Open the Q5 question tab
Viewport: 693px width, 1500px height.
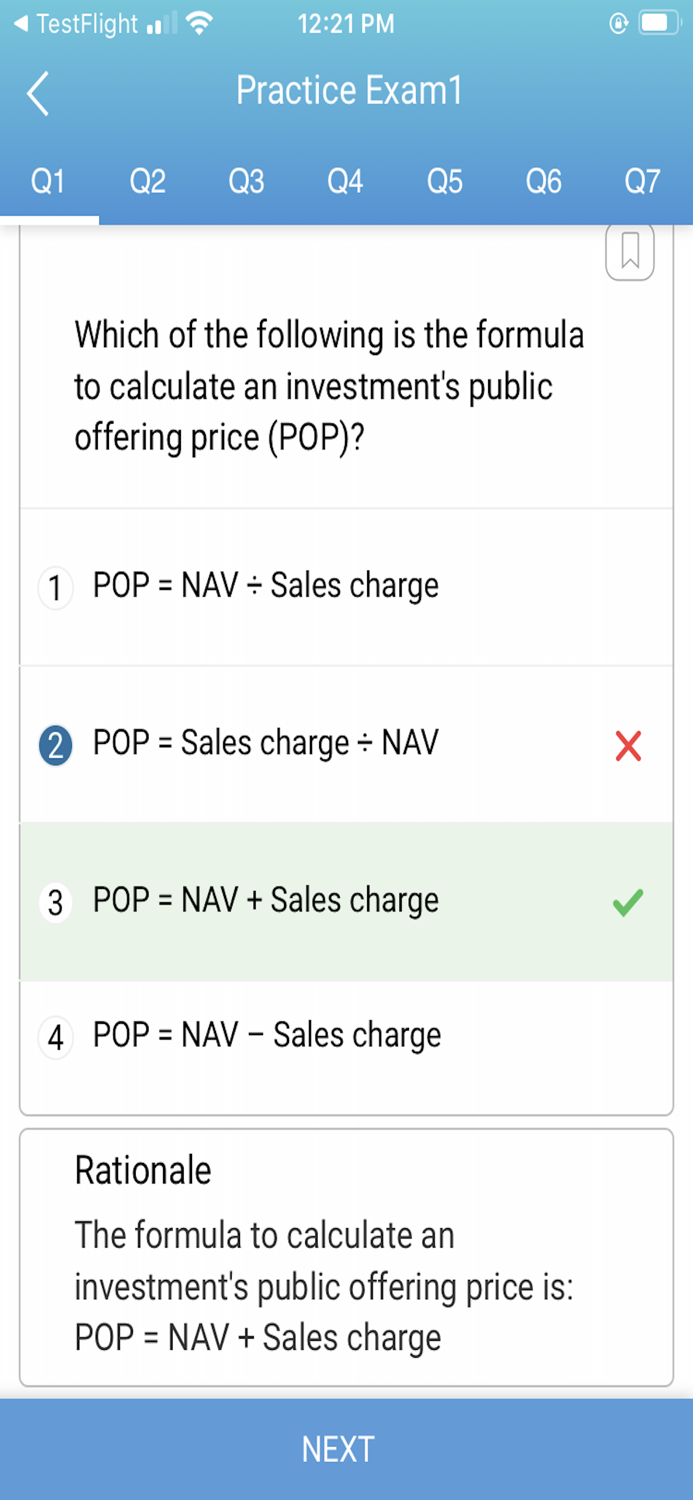click(x=445, y=182)
